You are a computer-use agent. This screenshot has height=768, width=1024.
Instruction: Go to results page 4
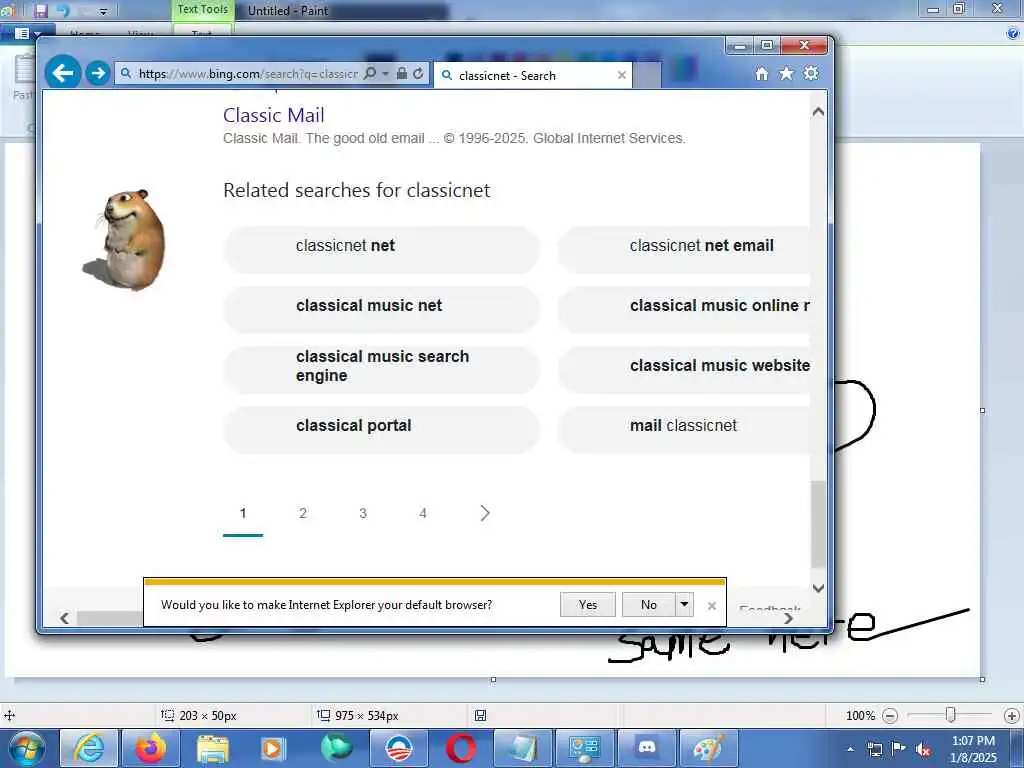pyautogui.click(x=423, y=513)
